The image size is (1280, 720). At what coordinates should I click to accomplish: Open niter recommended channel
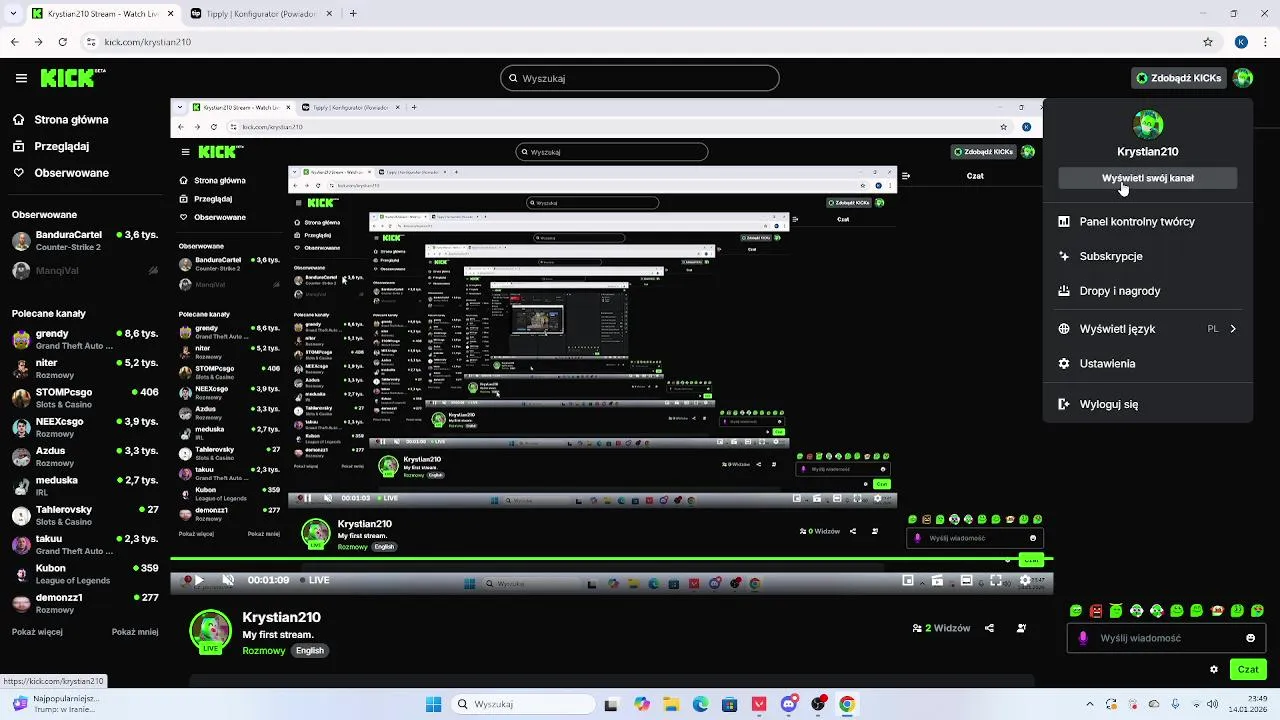pos(85,369)
